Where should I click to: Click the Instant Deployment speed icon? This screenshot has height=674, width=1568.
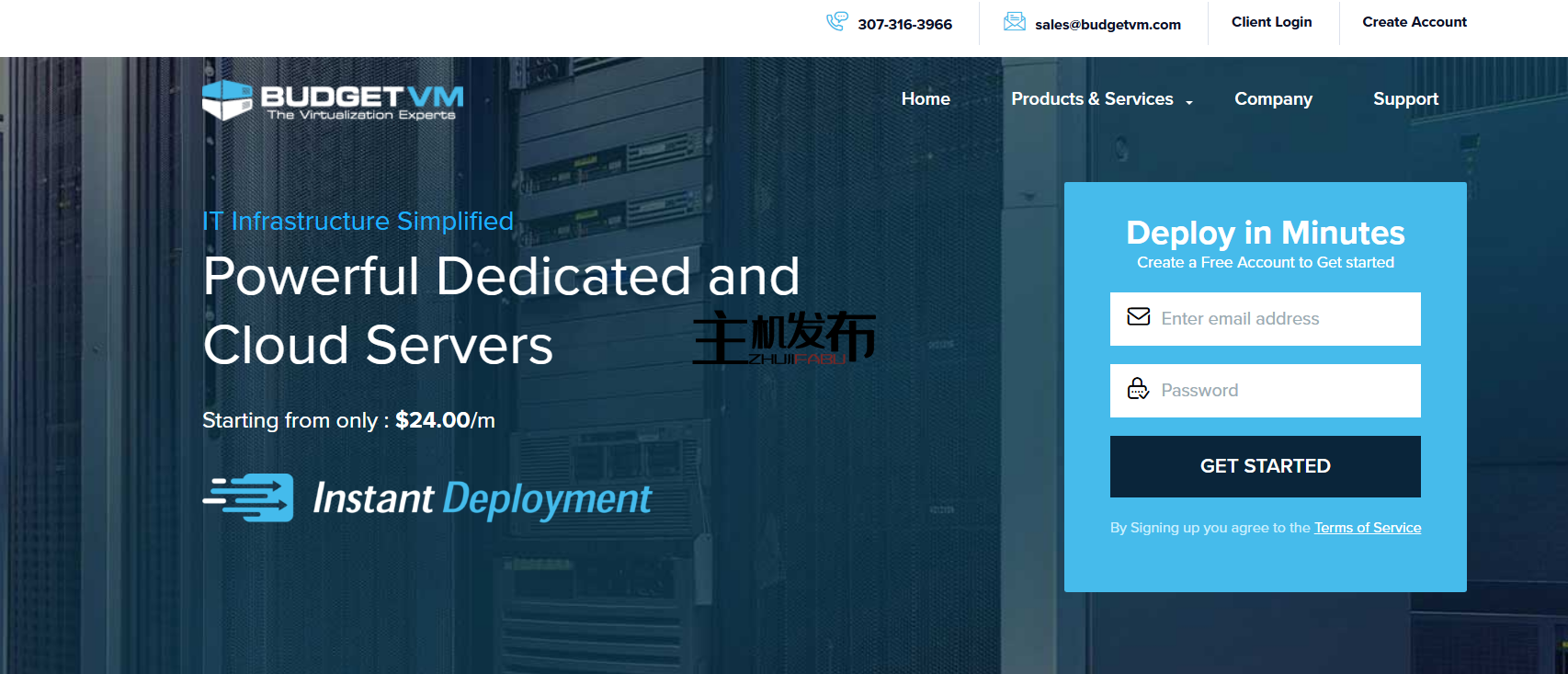[248, 497]
